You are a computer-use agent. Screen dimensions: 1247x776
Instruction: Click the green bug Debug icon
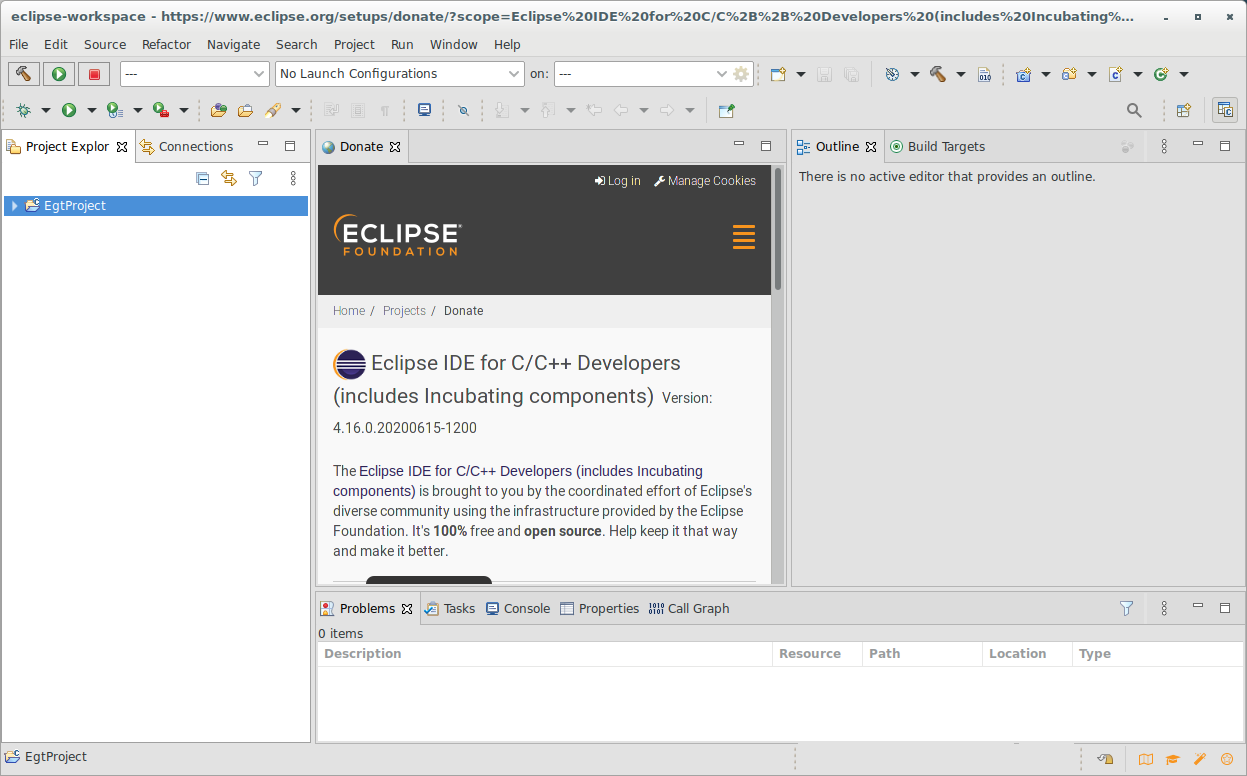coord(23,110)
